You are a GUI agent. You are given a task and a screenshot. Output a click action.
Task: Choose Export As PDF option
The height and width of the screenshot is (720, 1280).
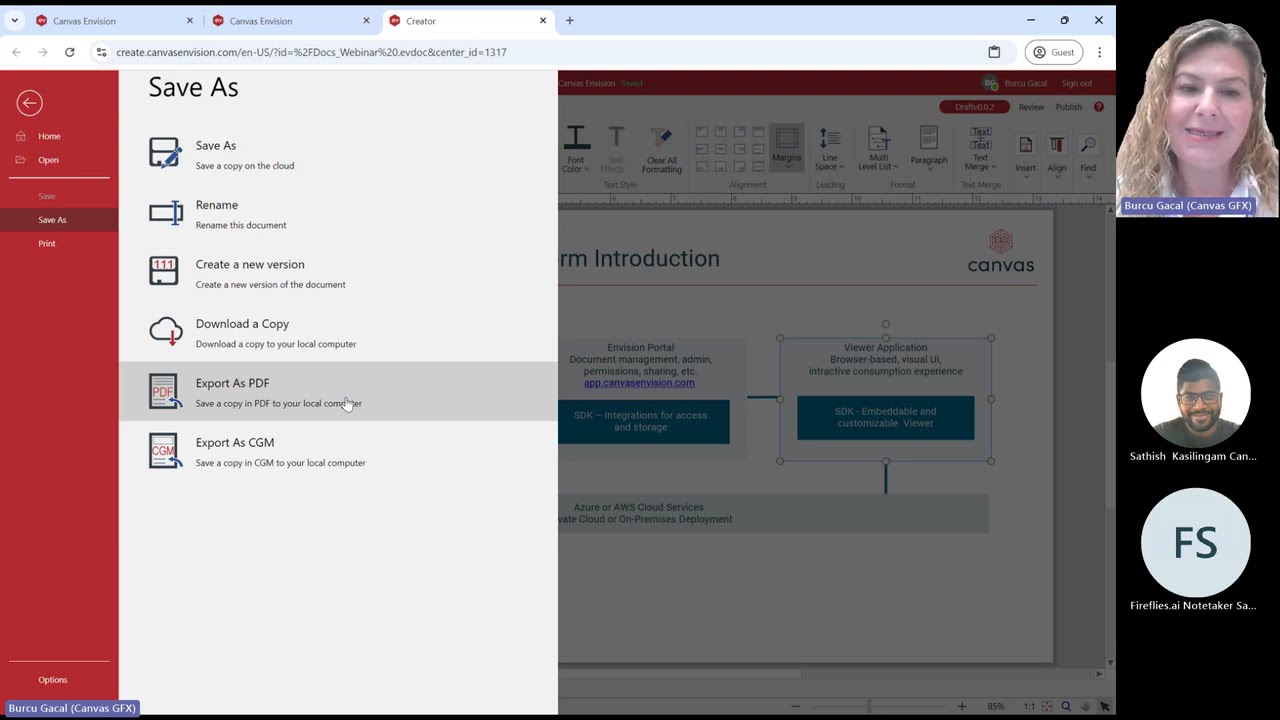338,392
